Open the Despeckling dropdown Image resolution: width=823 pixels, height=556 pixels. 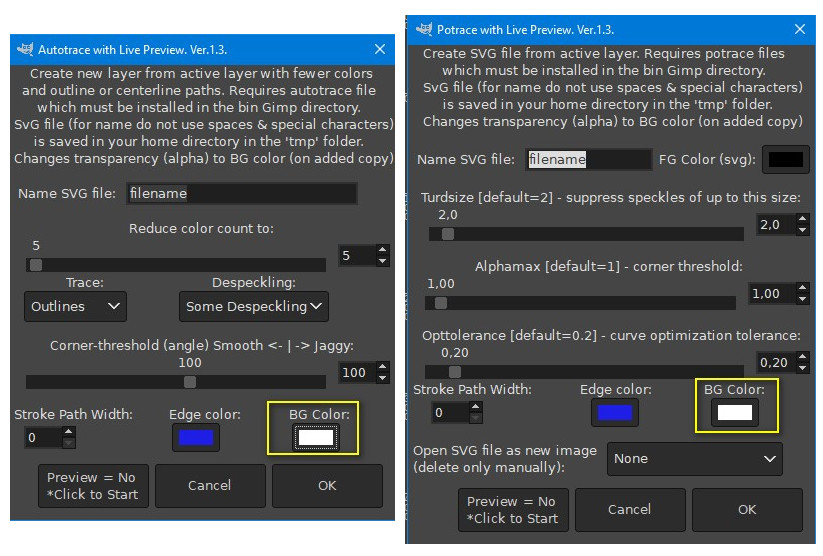click(x=254, y=306)
